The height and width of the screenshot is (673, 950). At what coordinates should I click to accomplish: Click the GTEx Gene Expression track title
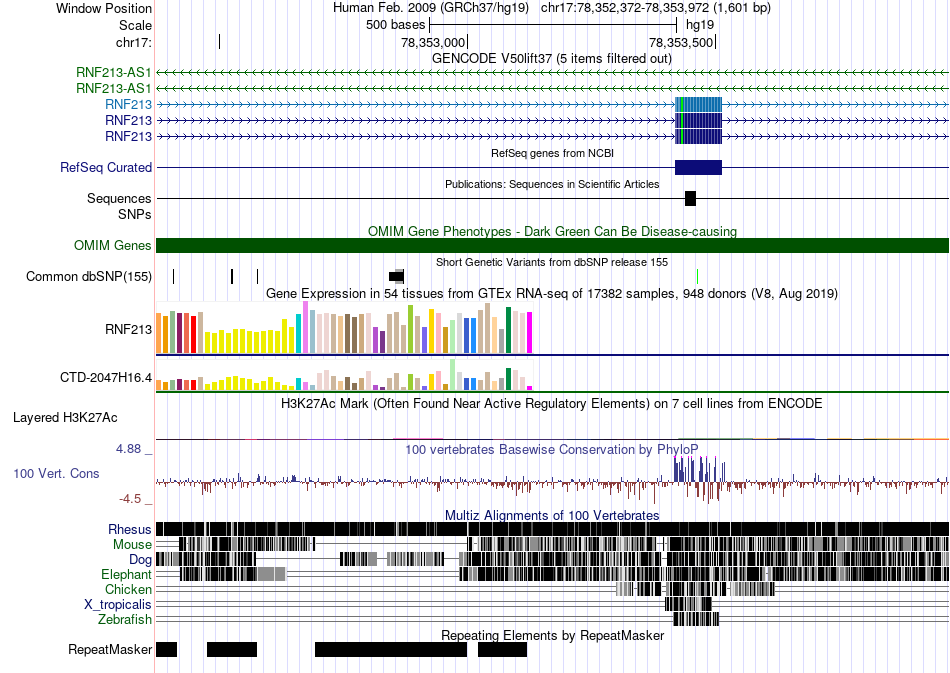(552, 294)
